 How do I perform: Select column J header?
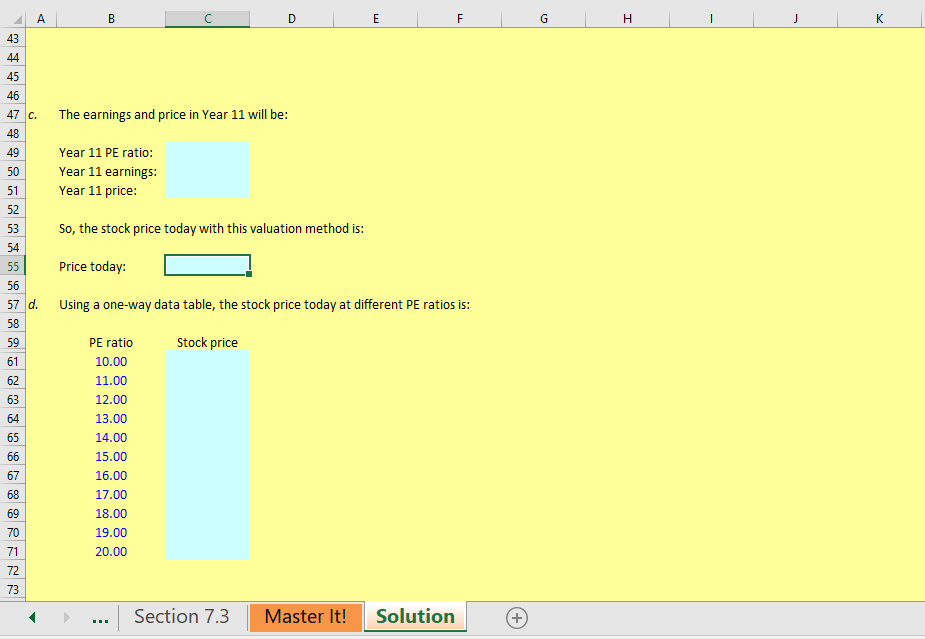click(x=795, y=19)
